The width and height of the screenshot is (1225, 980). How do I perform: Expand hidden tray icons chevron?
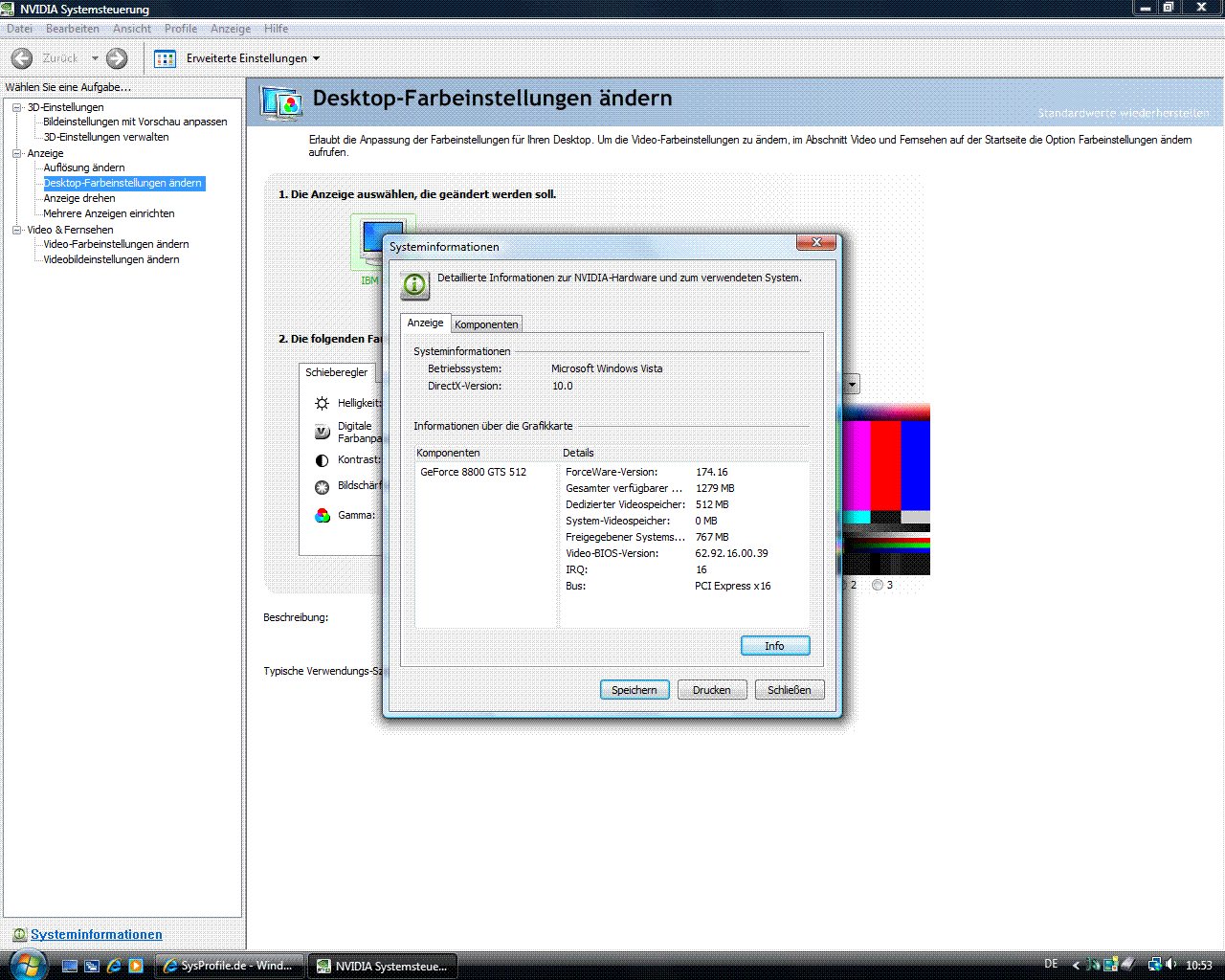[1076, 966]
